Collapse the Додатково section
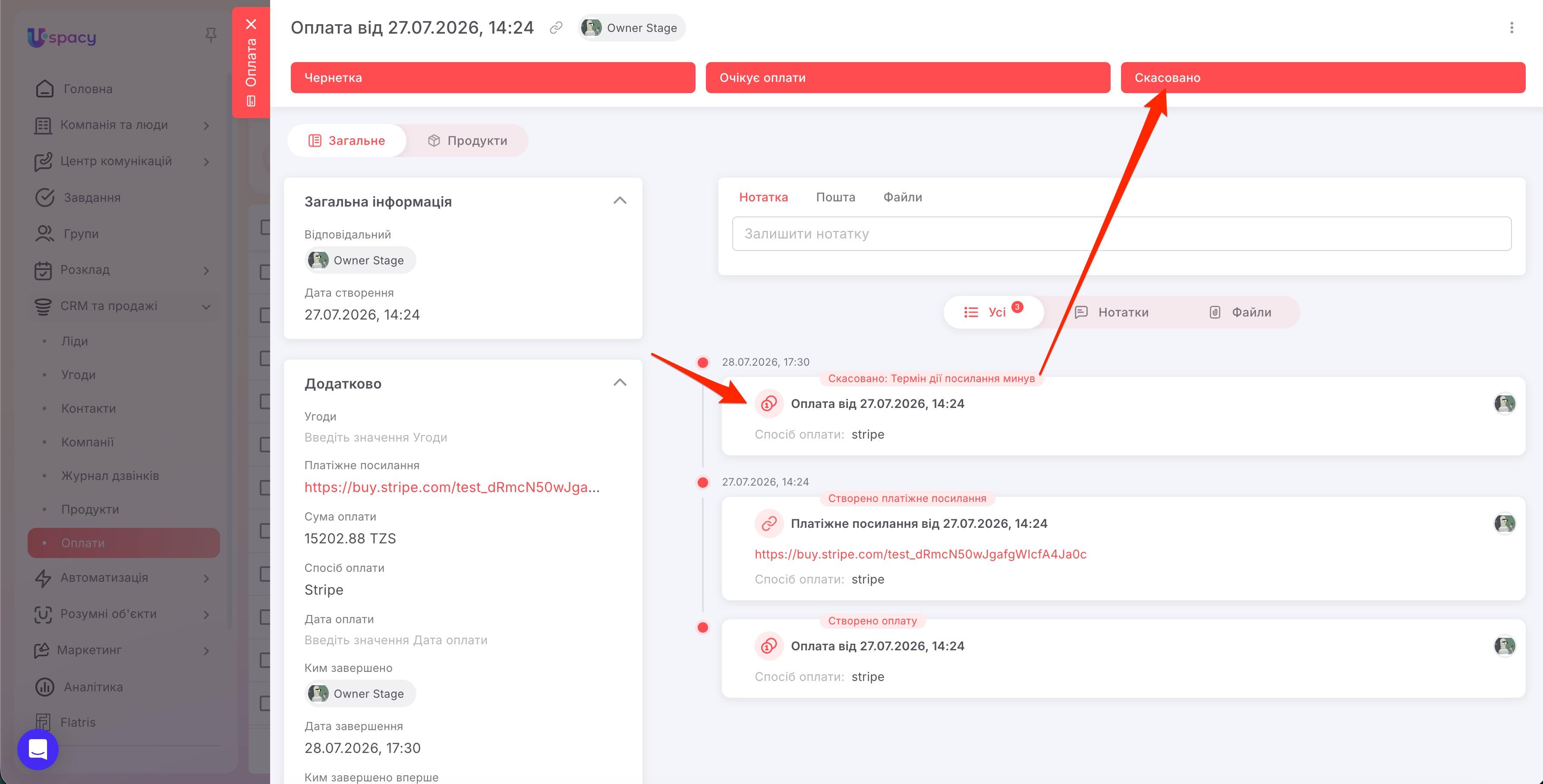Screen dimensions: 1543x784 (620, 383)
